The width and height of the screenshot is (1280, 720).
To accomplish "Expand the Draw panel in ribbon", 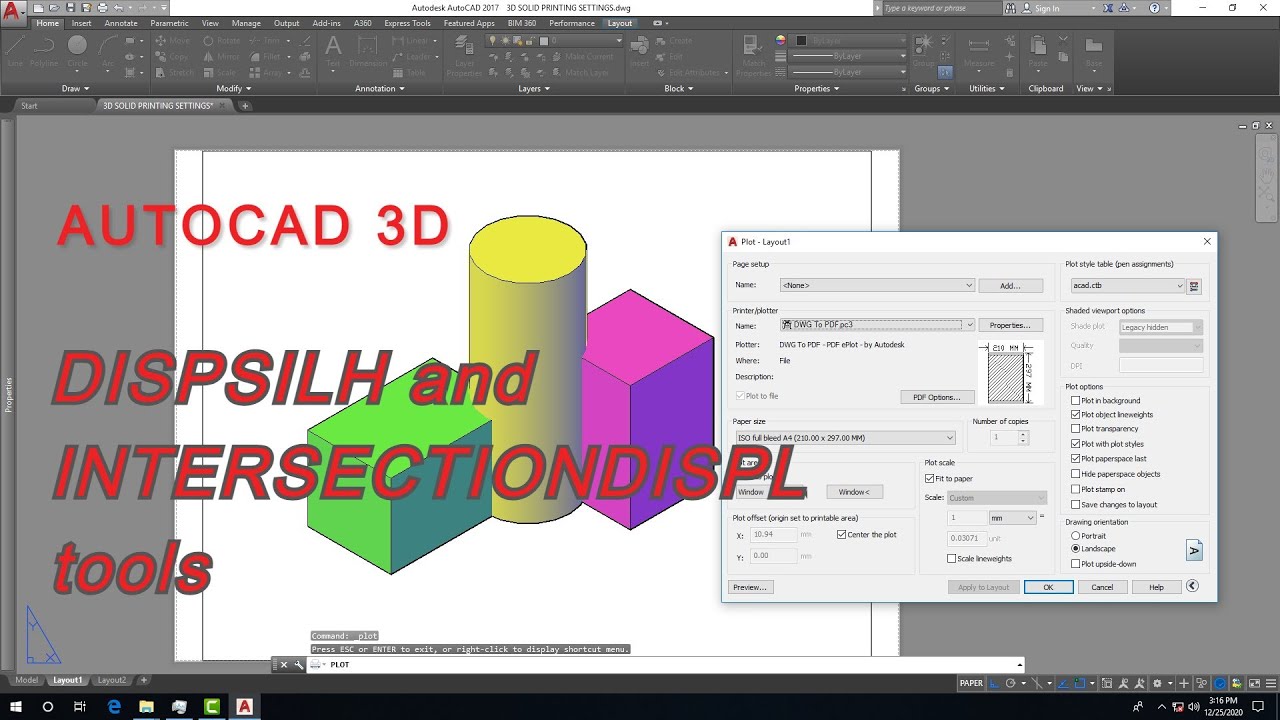I will [77, 88].
